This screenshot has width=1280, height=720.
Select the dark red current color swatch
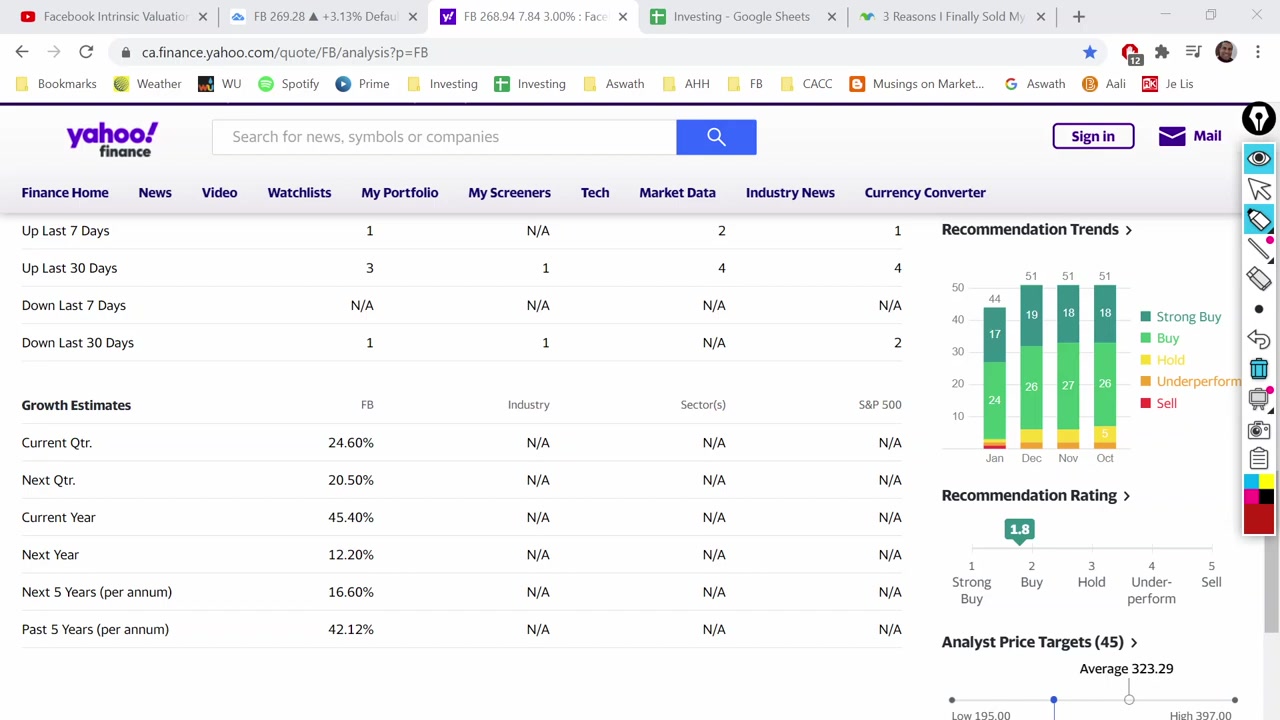coord(1258,519)
